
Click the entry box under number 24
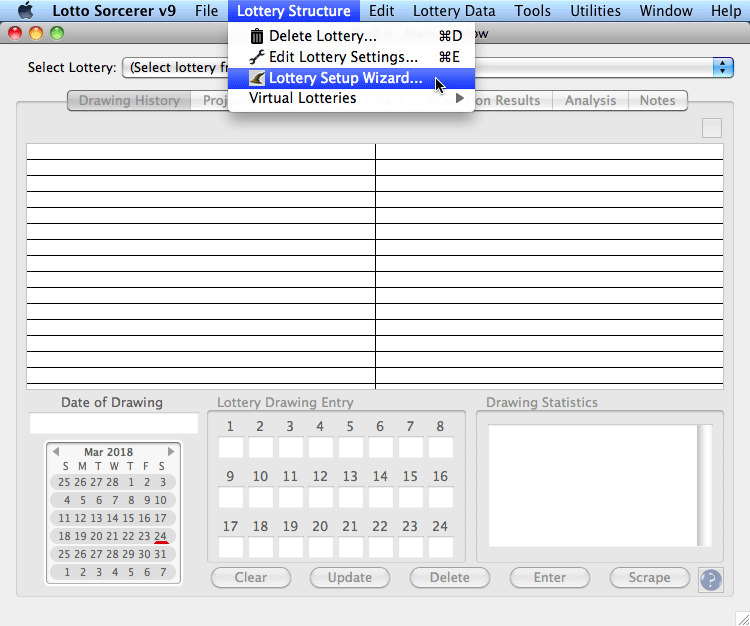441,548
